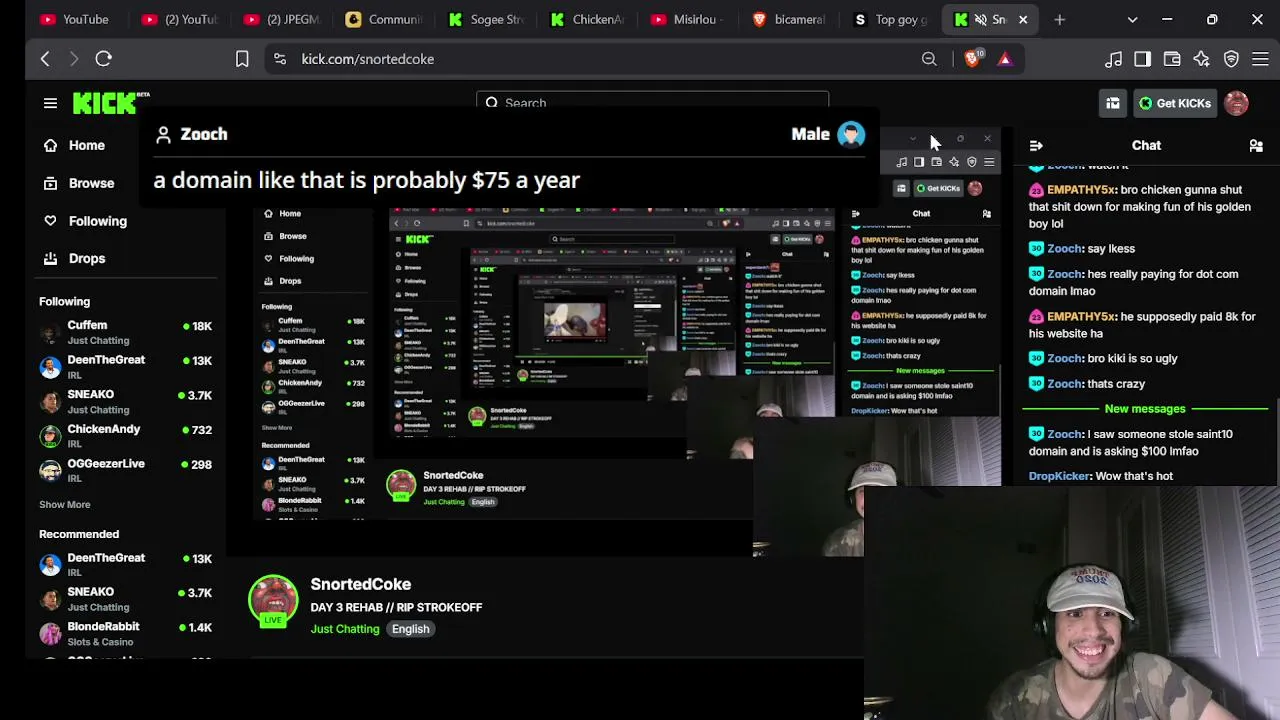Open SNEAKO under the Recommended list

(125, 599)
